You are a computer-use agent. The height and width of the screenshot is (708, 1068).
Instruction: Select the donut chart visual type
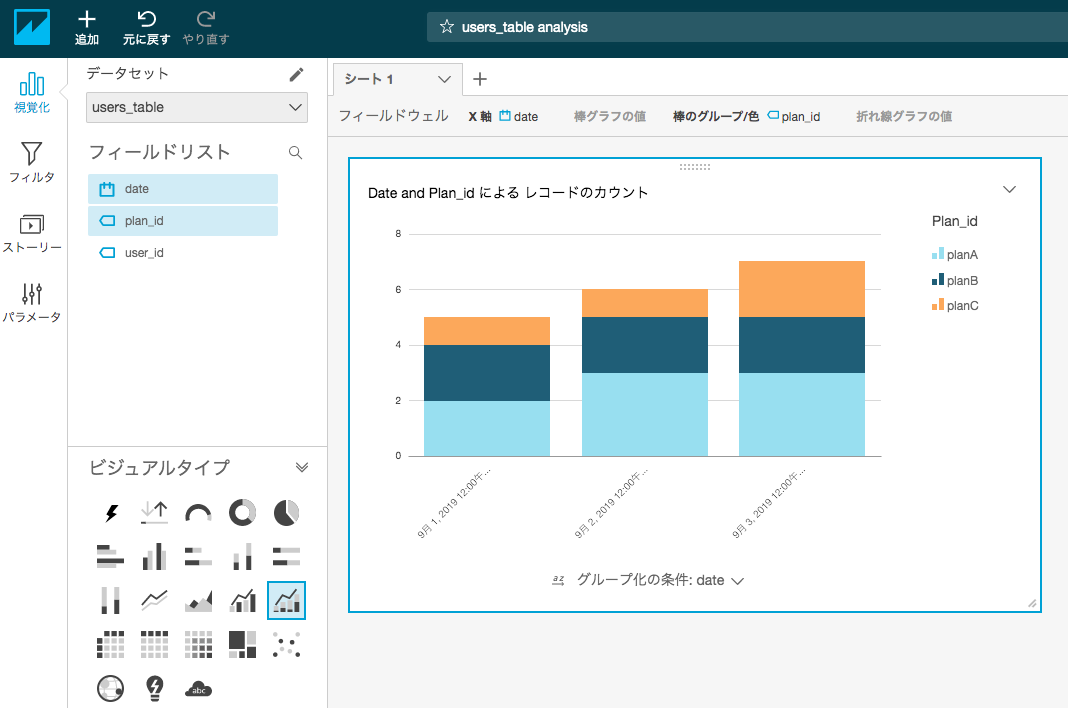pyautogui.click(x=242, y=513)
